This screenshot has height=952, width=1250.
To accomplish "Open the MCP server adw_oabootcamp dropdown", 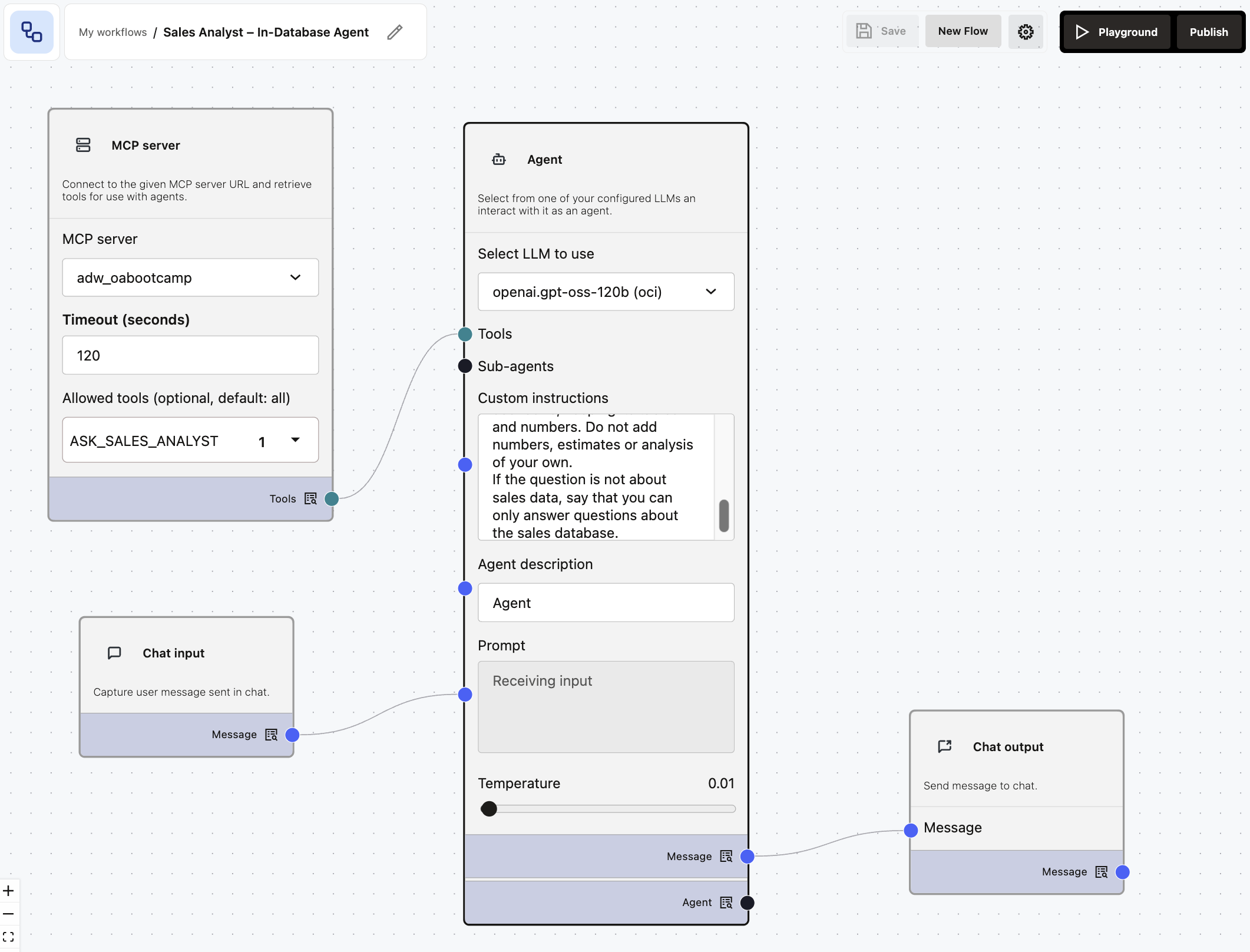I will click(190, 277).
